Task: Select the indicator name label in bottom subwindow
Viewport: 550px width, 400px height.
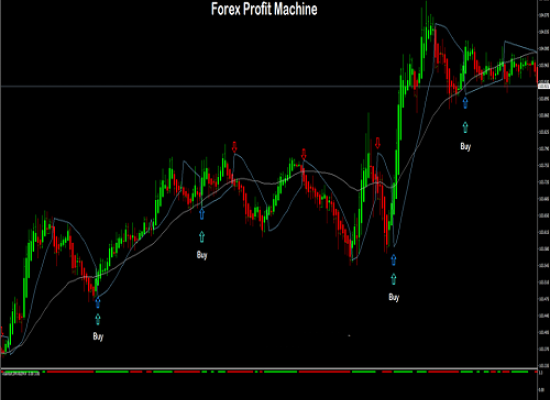Action: 21,374
